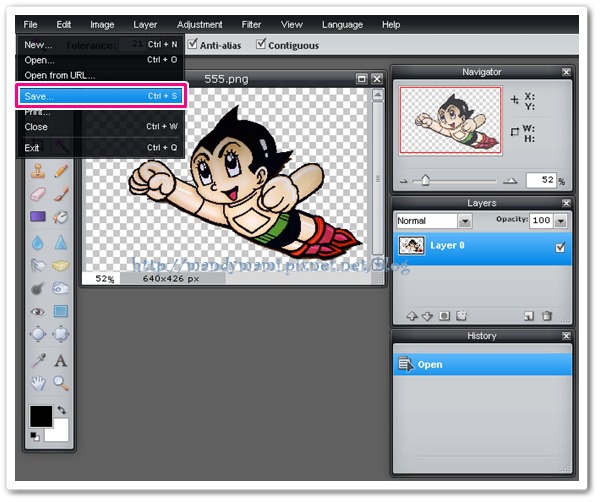Image resolution: width=600 pixels, height=502 pixels.
Task: Select the Hand pan tool
Action: (38, 383)
